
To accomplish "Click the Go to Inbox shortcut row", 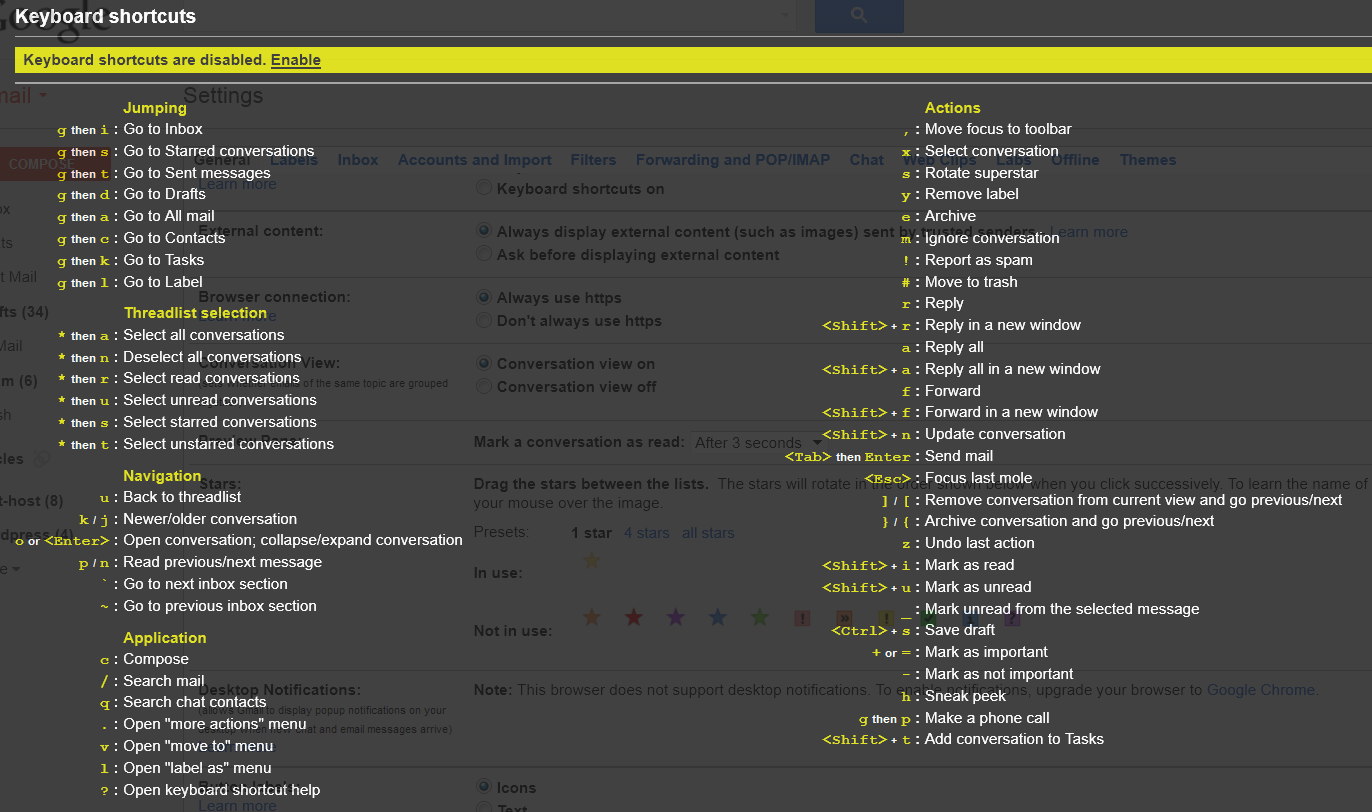I will coord(163,129).
